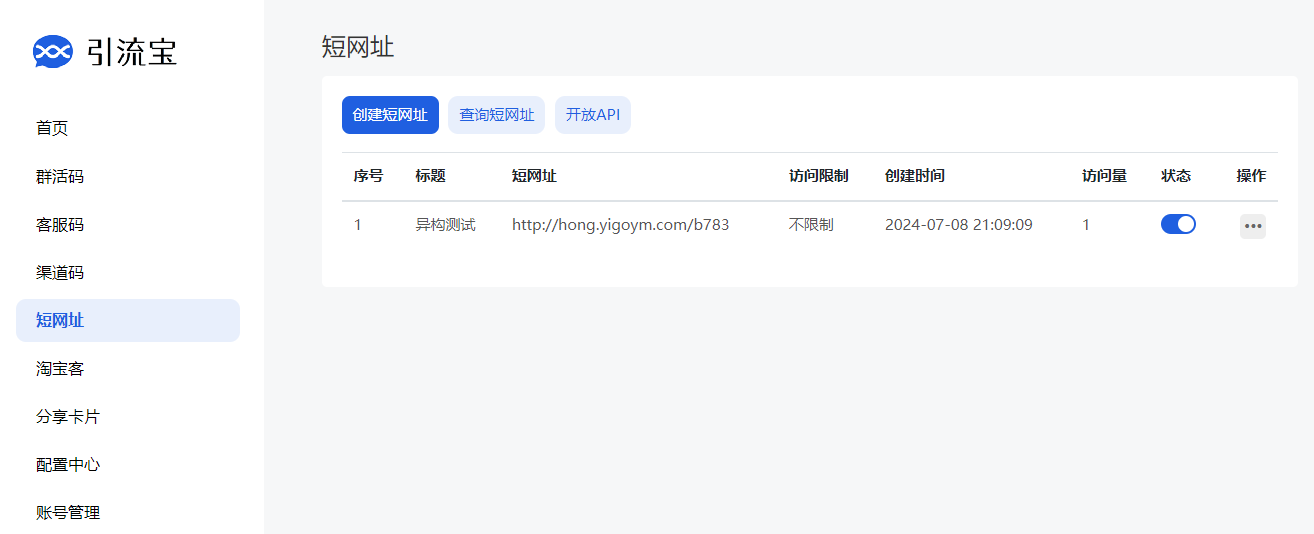The width and height of the screenshot is (1314, 534).
Task: Select the 异构测试 title cell
Action: tap(445, 225)
